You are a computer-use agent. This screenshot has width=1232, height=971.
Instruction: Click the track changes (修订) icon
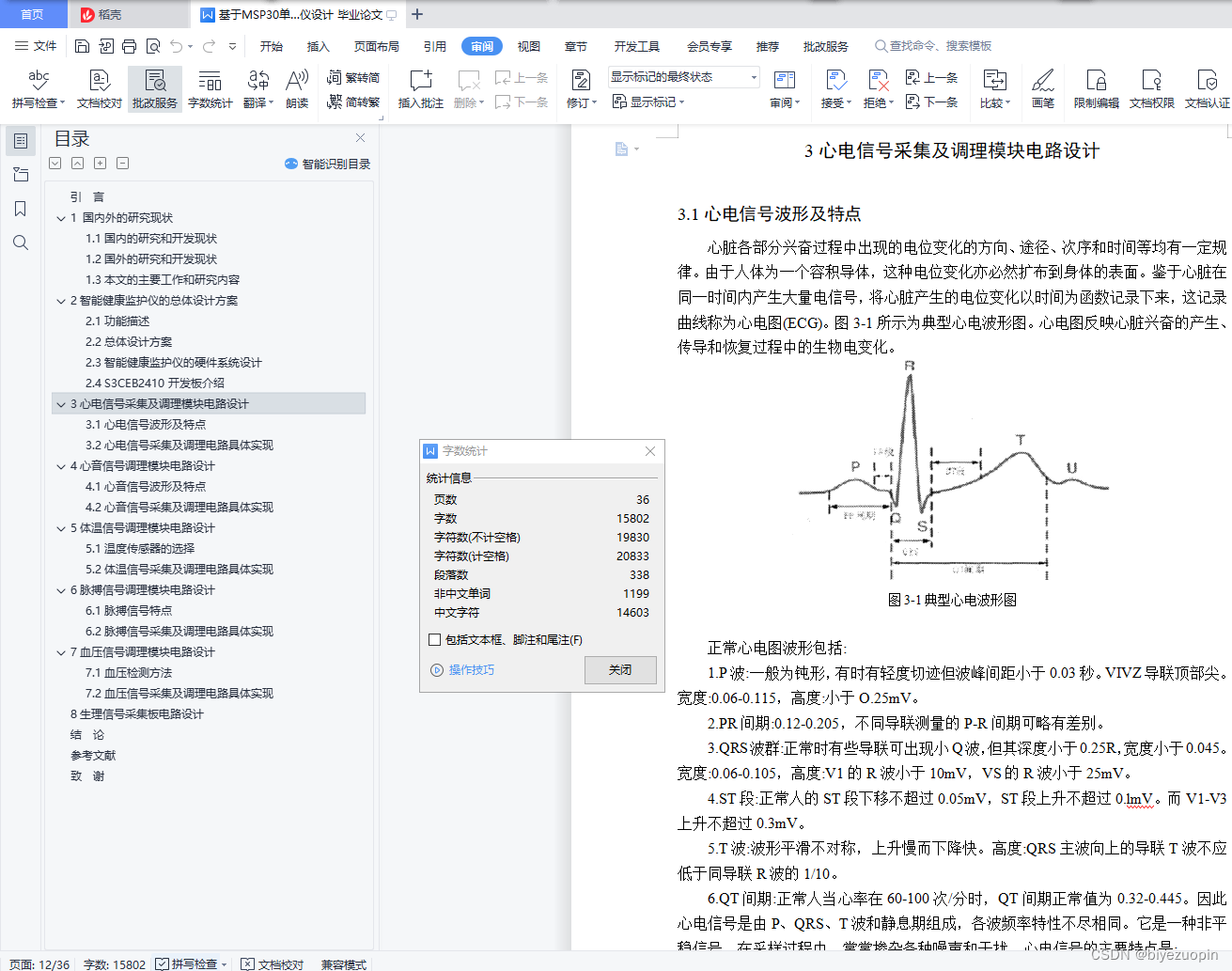click(581, 81)
